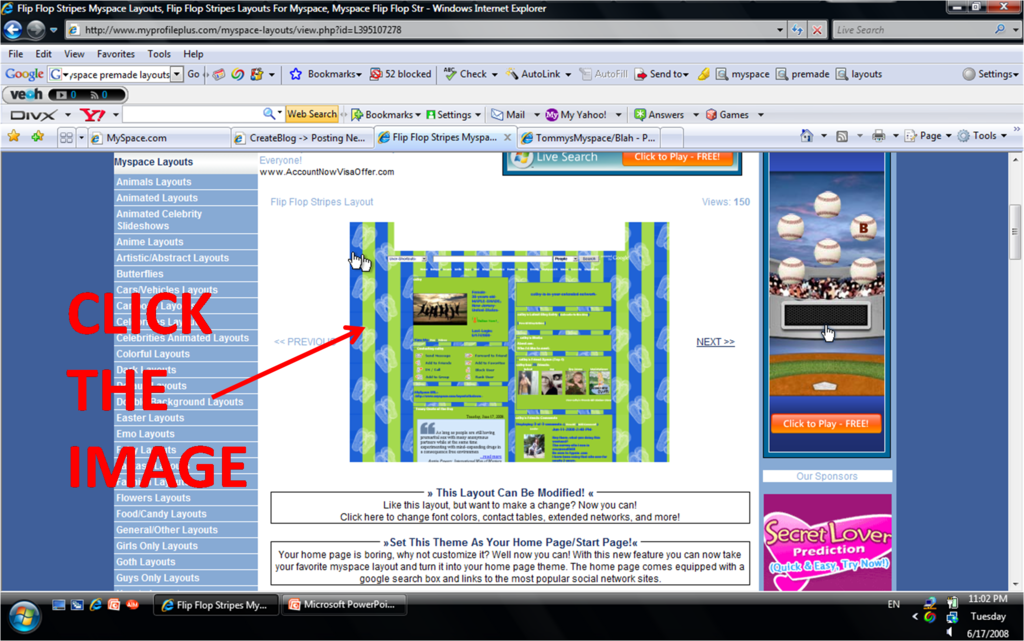Click the yellow highlighter icon
1024x641 pixels.
point(703,74)
